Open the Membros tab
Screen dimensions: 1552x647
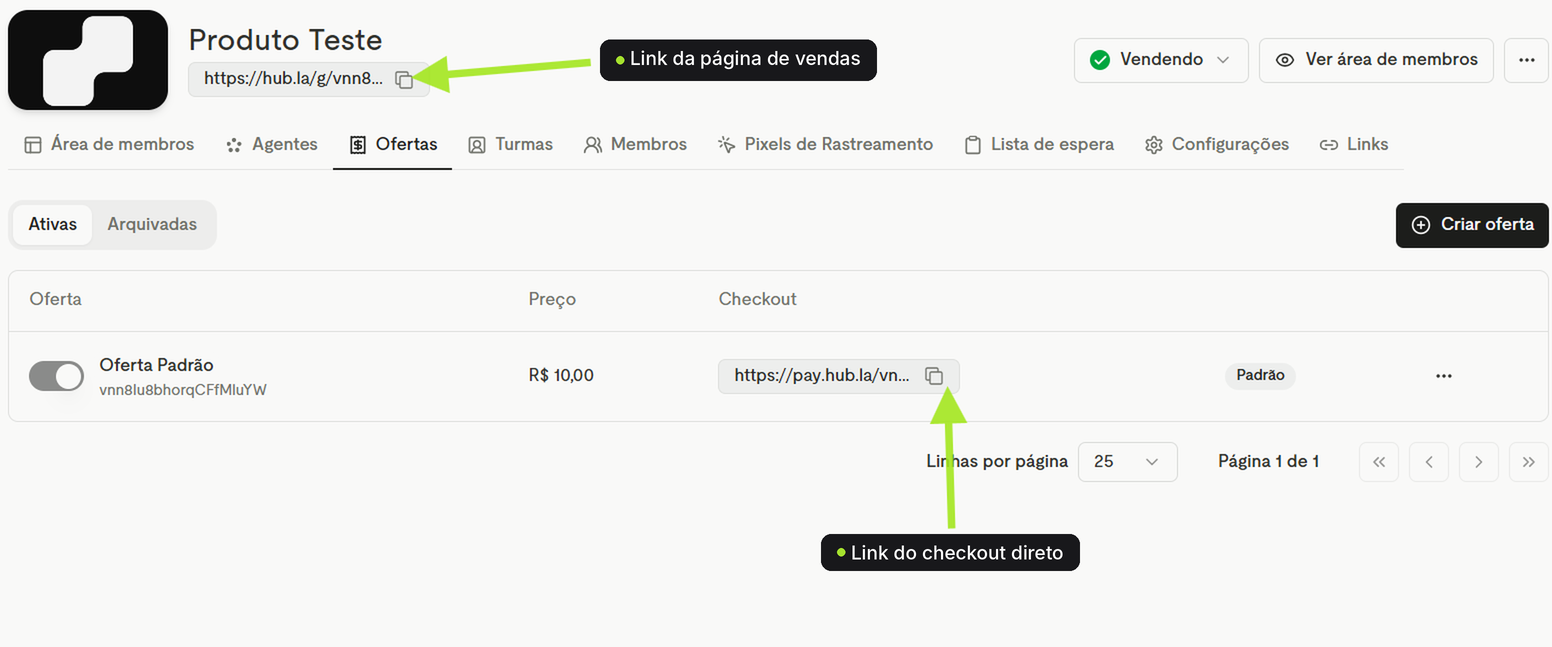click(x=636, y=145)
